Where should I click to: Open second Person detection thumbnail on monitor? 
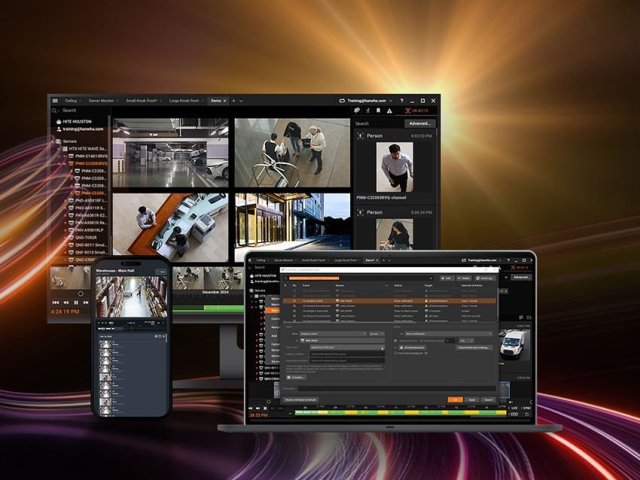[x=394, y=234]
